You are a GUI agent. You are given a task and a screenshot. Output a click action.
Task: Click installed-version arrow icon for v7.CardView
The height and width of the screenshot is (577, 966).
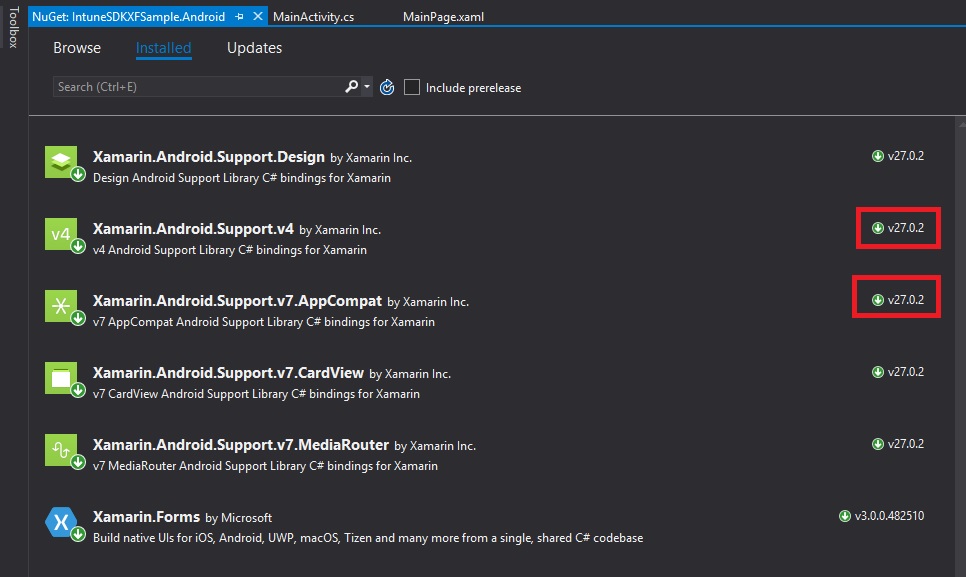pyautogui.click(x=878, y=372)
